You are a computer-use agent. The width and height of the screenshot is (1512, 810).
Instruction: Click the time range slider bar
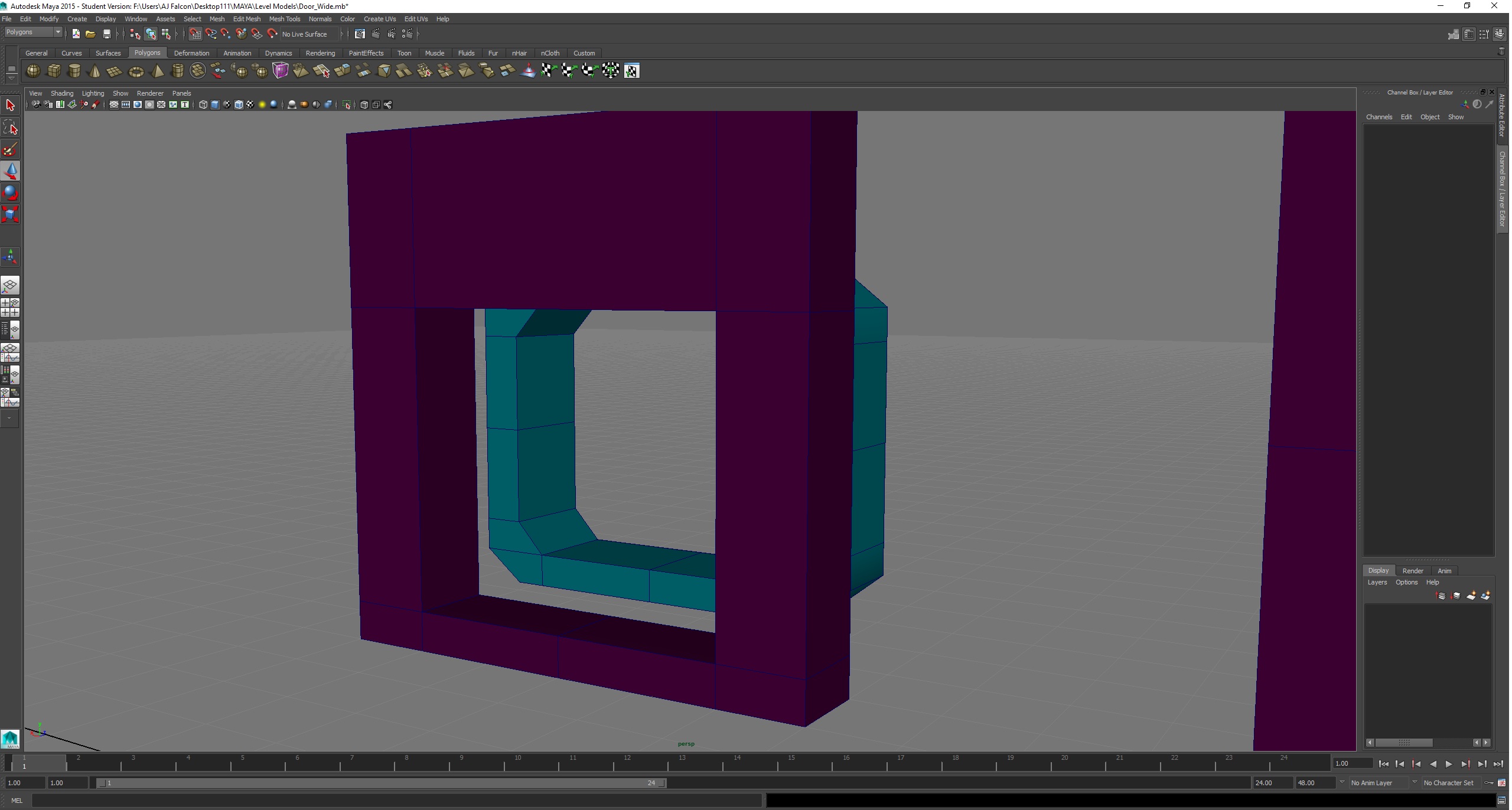point(381,783)
